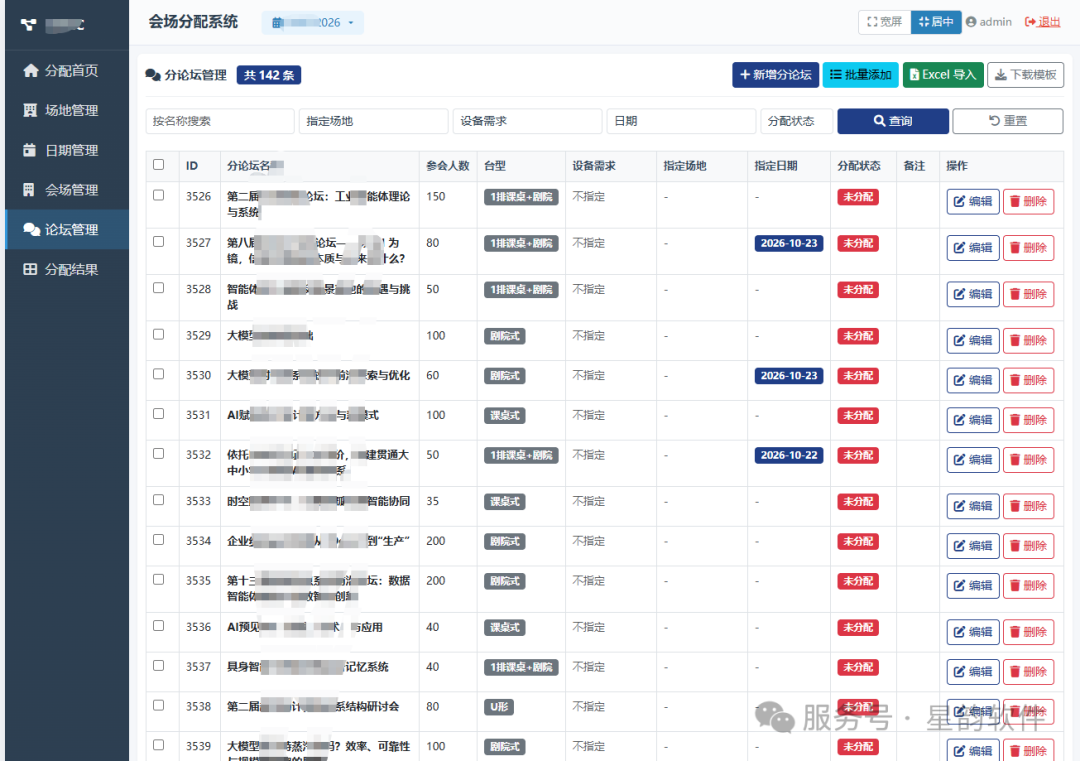The image size is (1080, 761).
Task: Select 会场管理 in the sidebar
Action: (67, 190)
